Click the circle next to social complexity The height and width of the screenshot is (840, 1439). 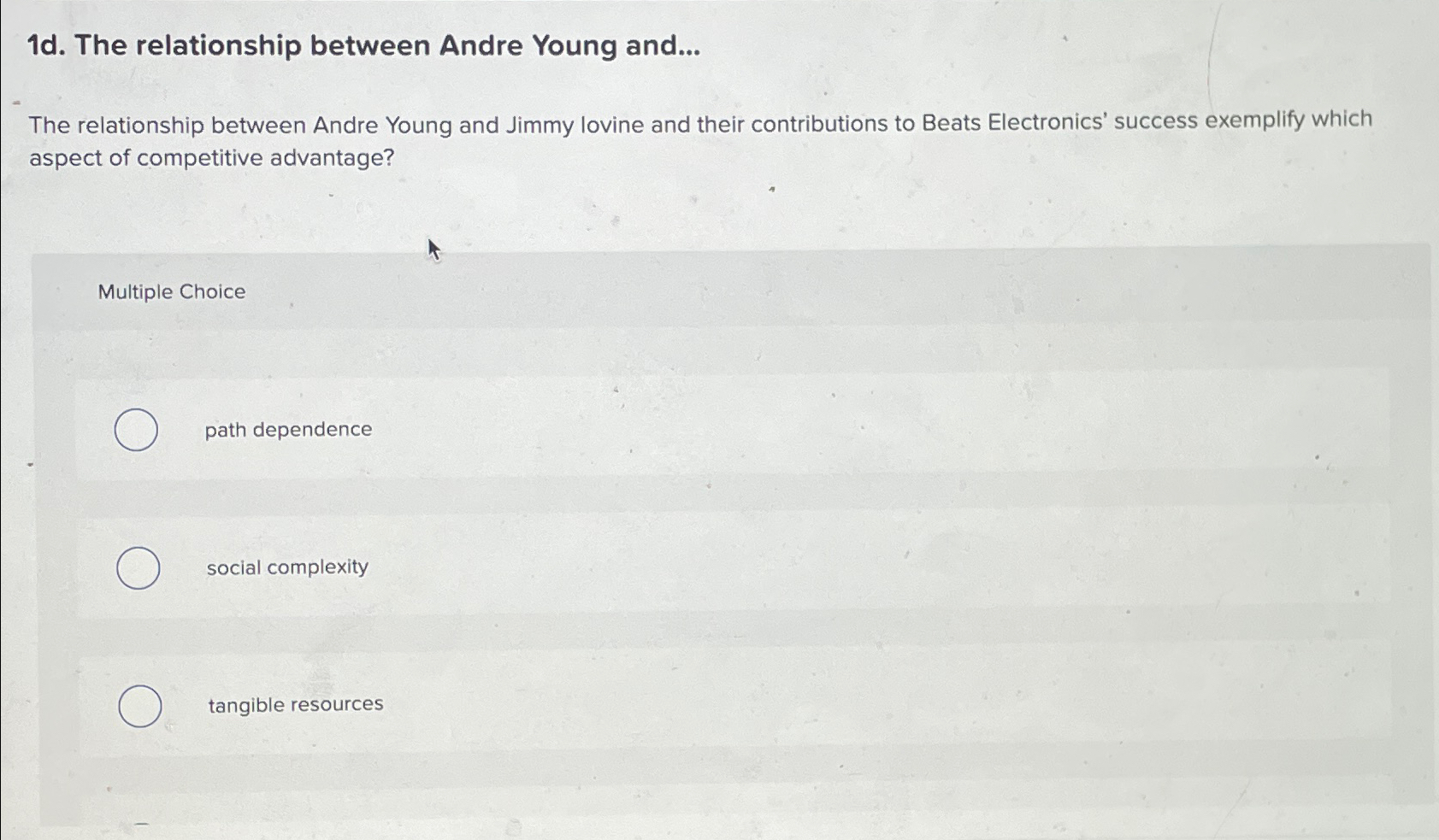click(x=139, y=567)
